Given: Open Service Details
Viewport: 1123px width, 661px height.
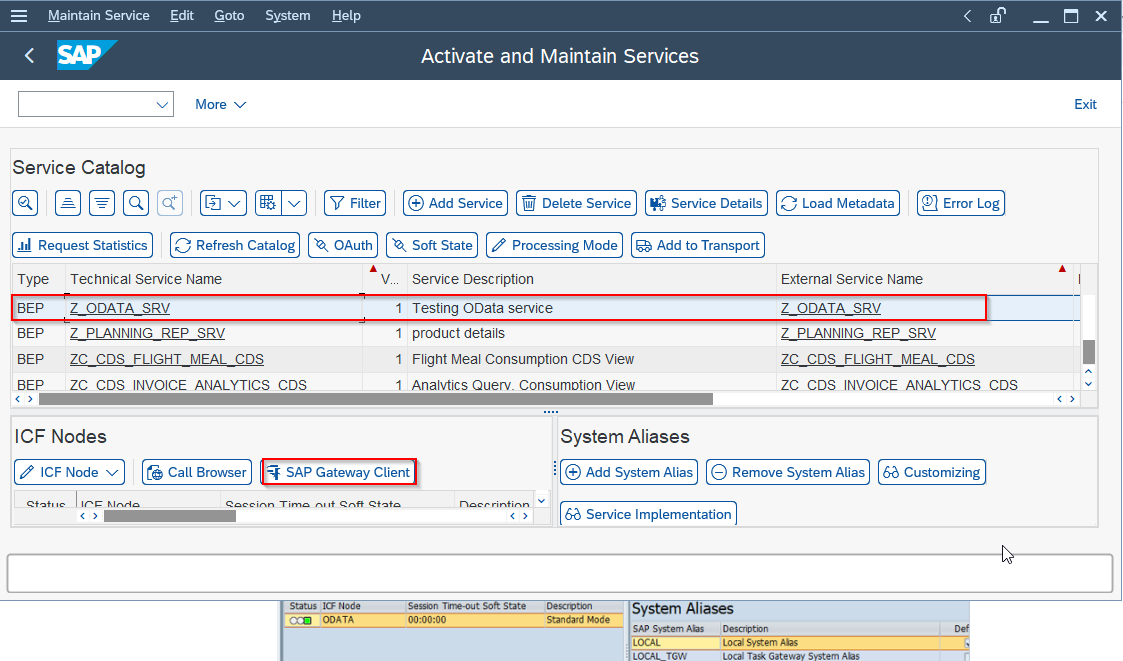Looking at the screenshot, I should tap(706, 203).
